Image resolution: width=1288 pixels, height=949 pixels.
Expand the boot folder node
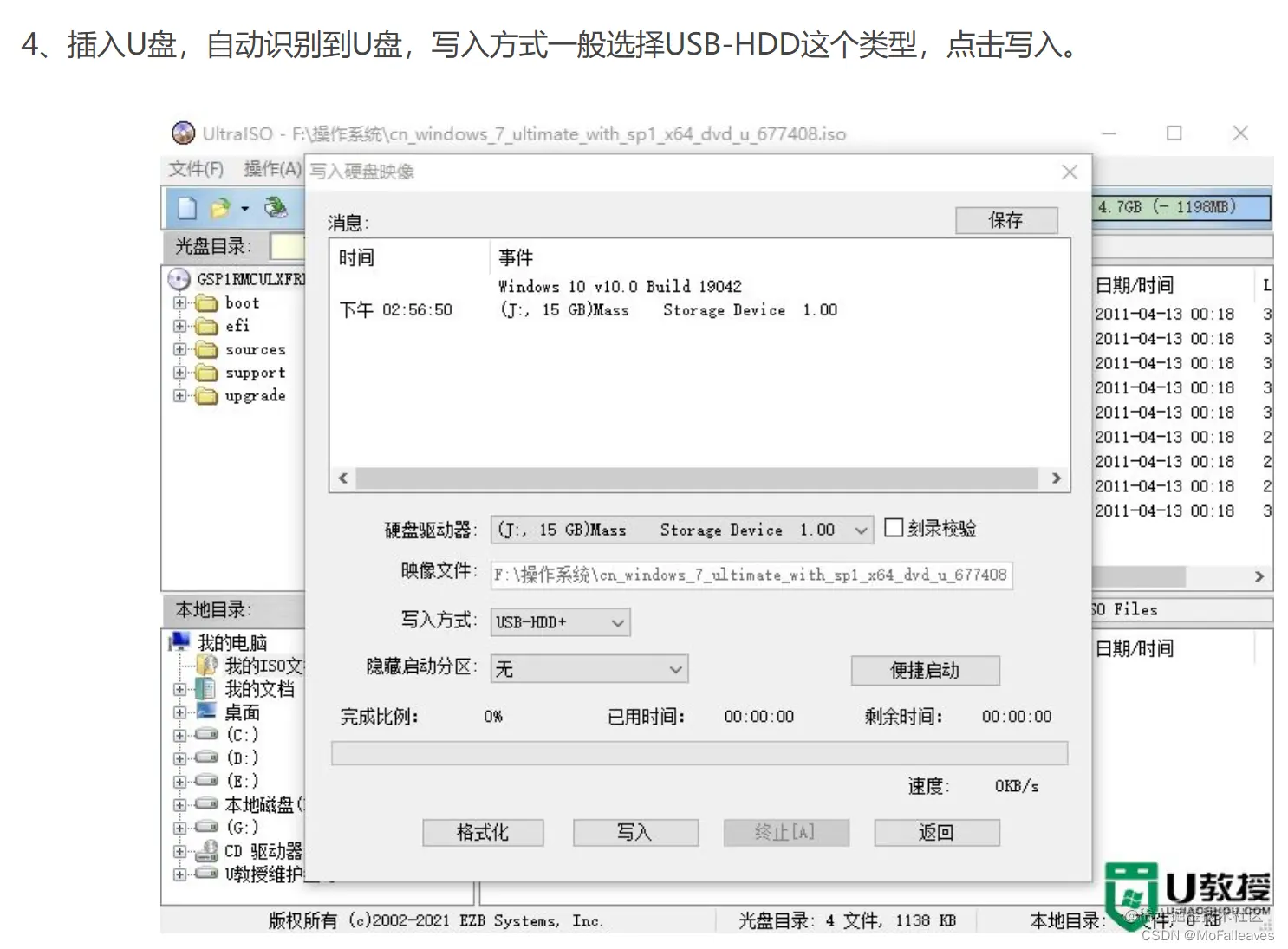179,303
